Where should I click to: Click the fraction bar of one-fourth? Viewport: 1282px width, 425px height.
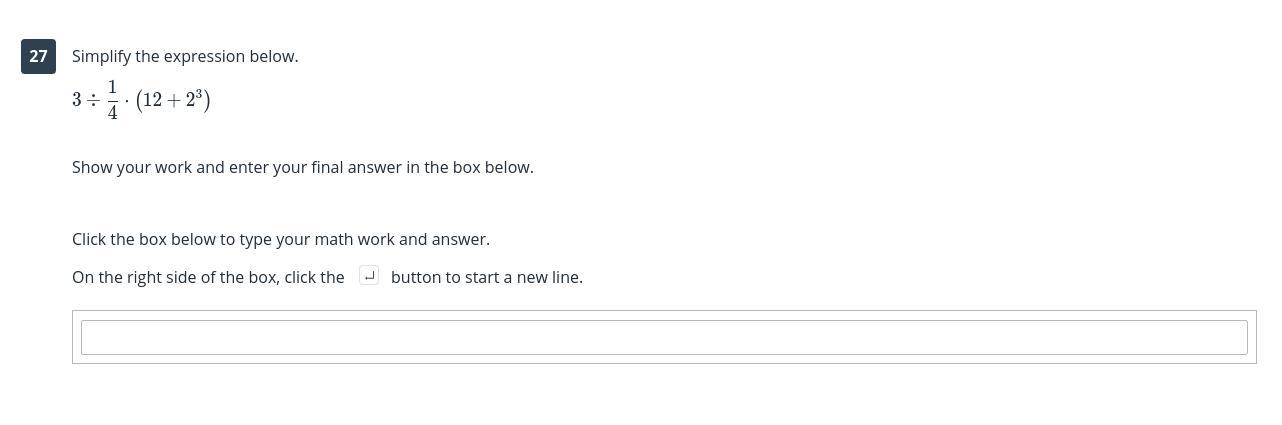[113, 100]
